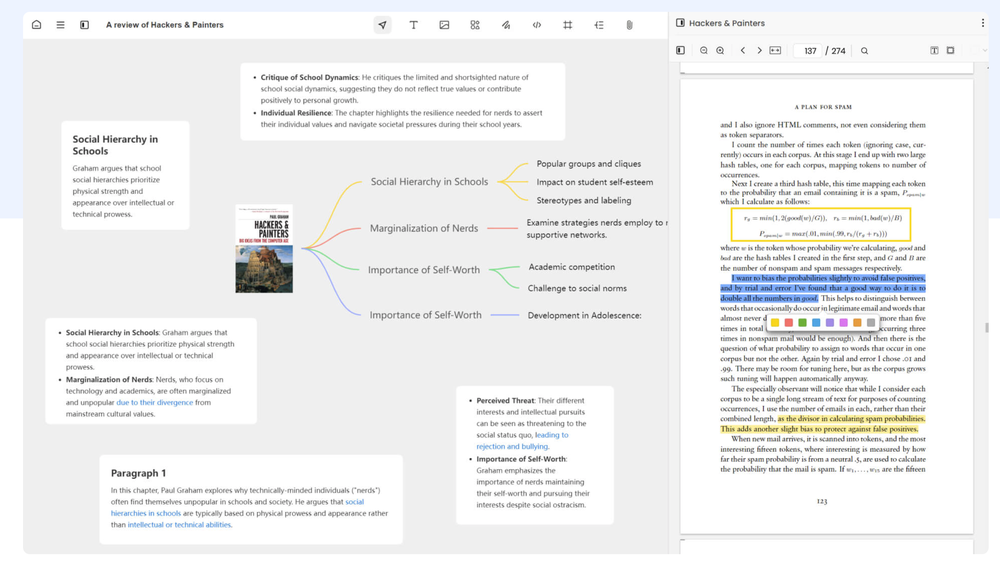Viewport: 1000px width, 566px height.
Task: Select the PDF text selection tool
Action: tap(934, 50)
